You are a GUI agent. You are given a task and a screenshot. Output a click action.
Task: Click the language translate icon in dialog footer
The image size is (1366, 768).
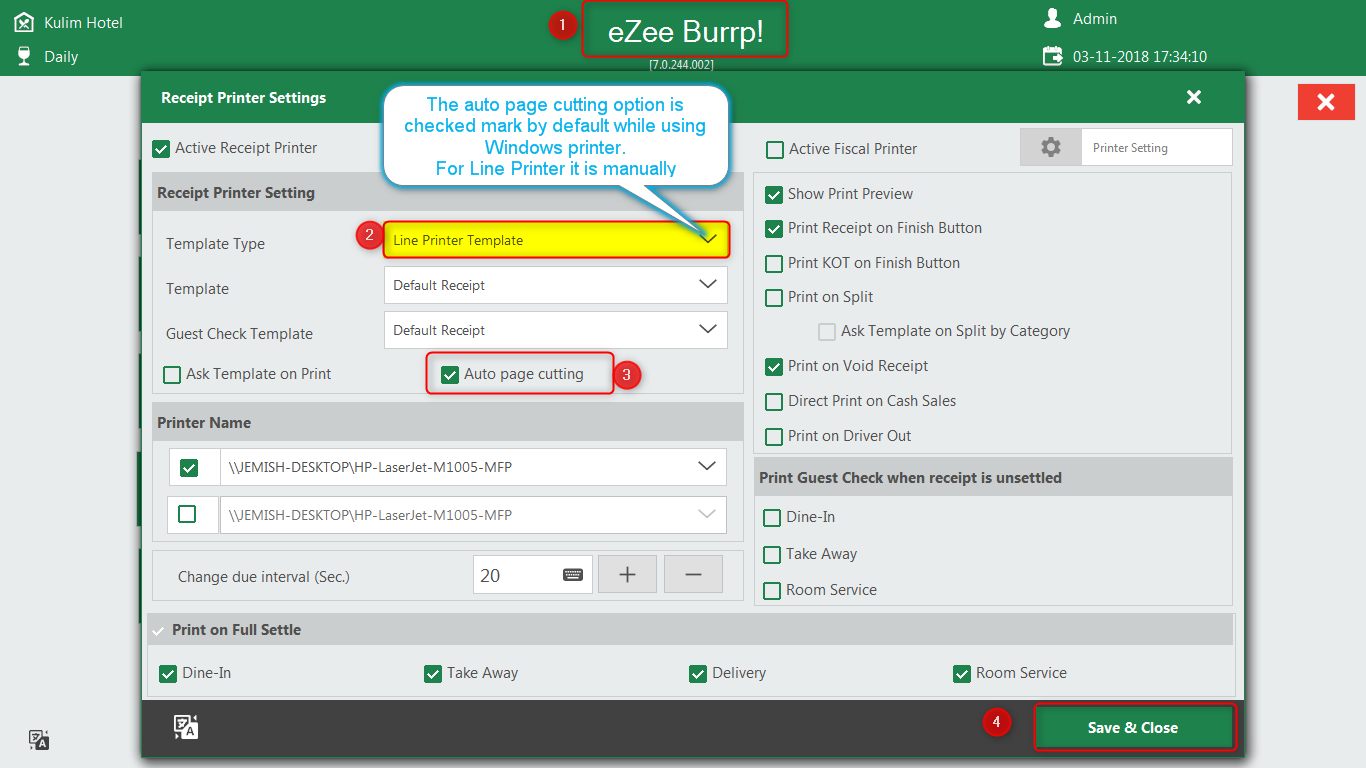(186, 727)
